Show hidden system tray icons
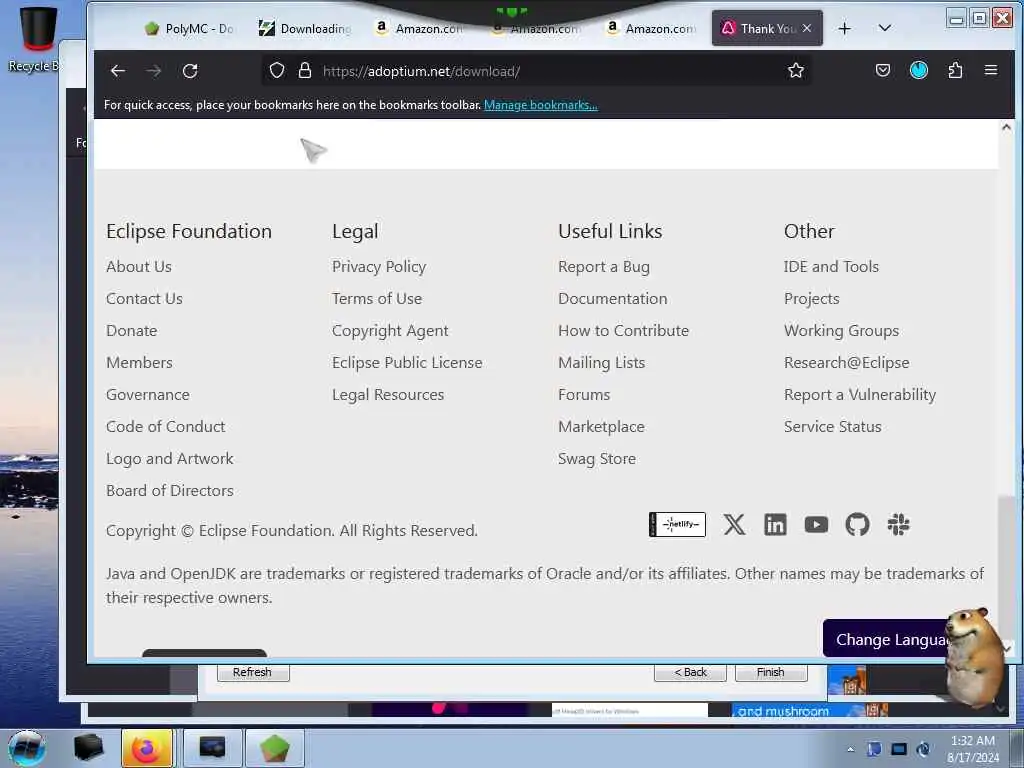Image resolution: width=1024 pixels, height=768 pixels. [850, 749]
